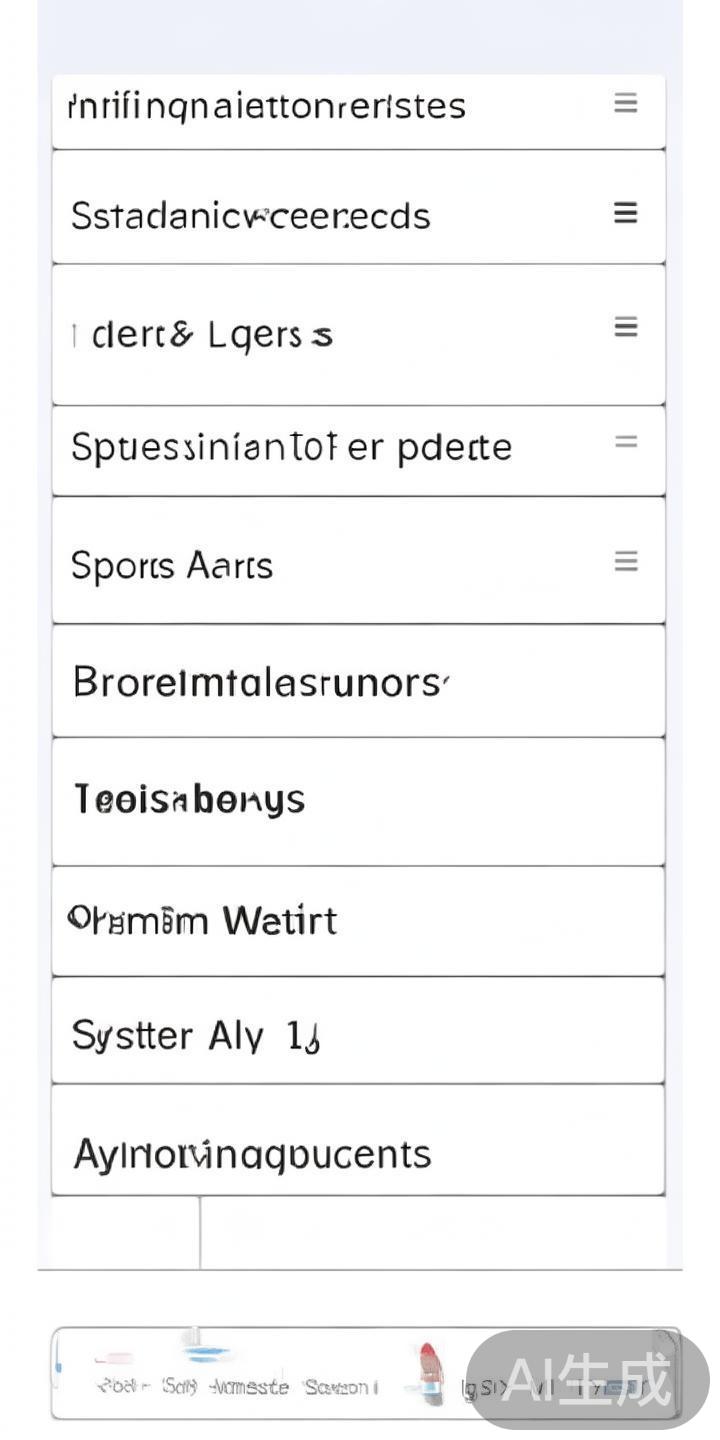Image resolution: width=720 pixels, height=1440 pixels.
Task: Open the Sports Aarts list item
Action: 172,566
